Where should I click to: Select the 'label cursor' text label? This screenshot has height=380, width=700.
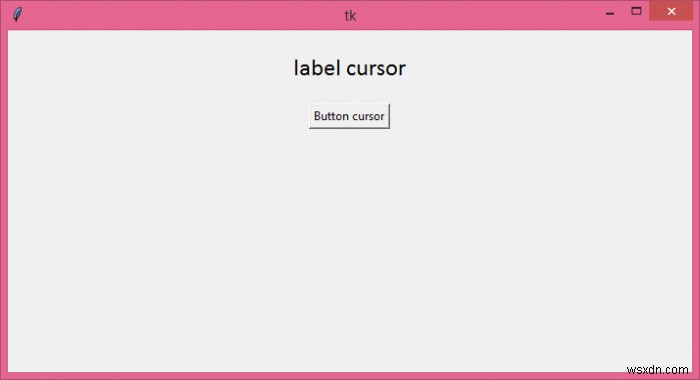350,68
